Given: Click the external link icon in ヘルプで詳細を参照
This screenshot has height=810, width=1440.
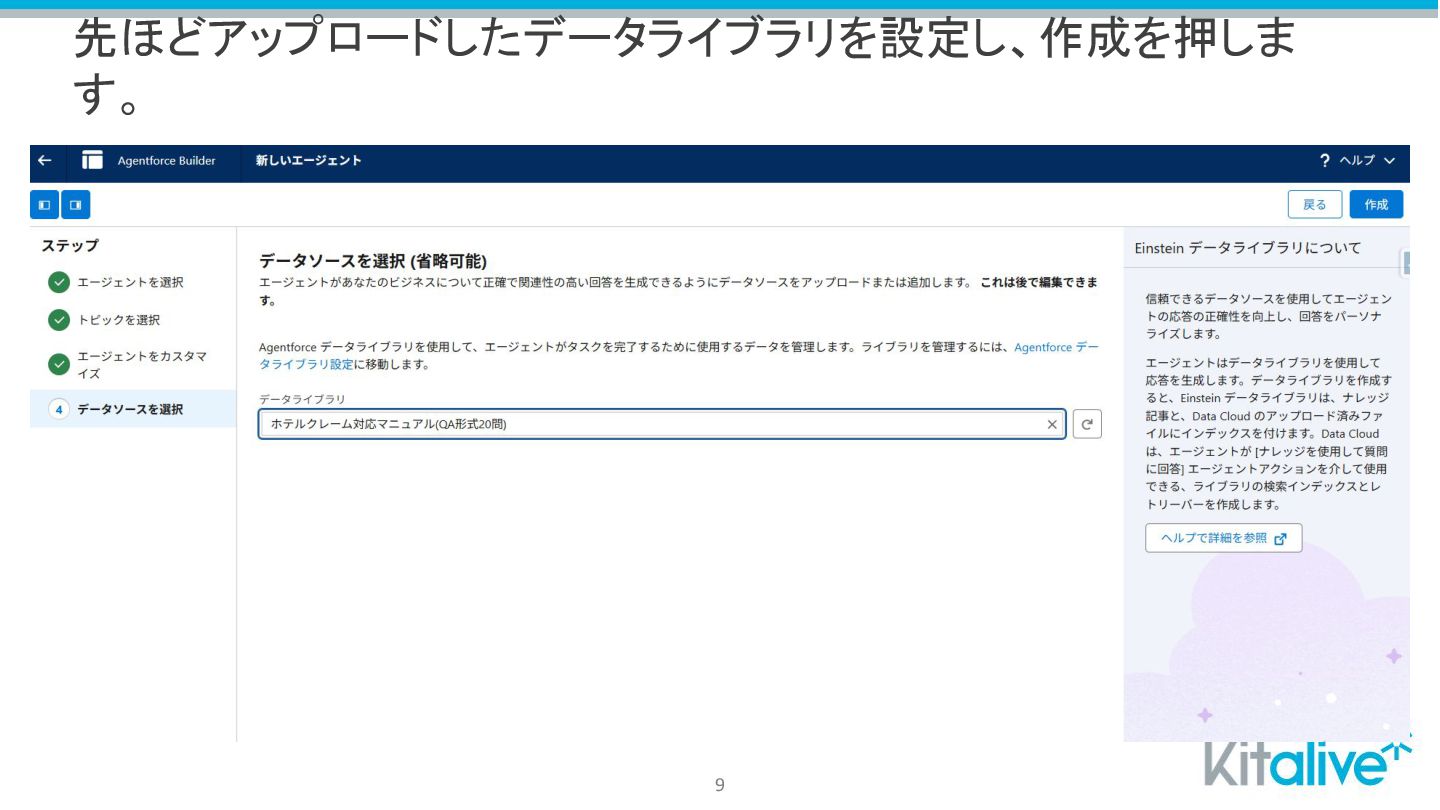Looking at the screenshot, I should (1282, 538).
